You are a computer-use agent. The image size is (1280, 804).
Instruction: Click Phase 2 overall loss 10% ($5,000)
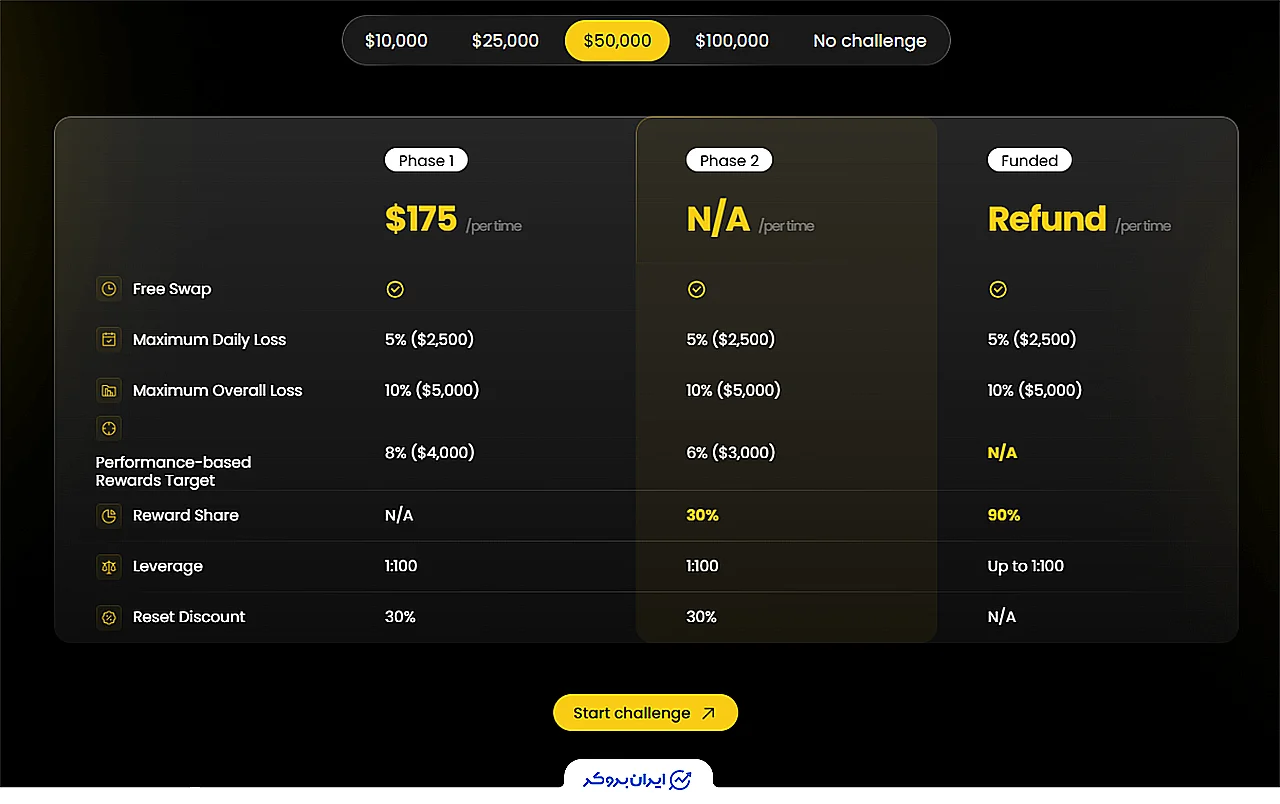[x=733, y=390]
